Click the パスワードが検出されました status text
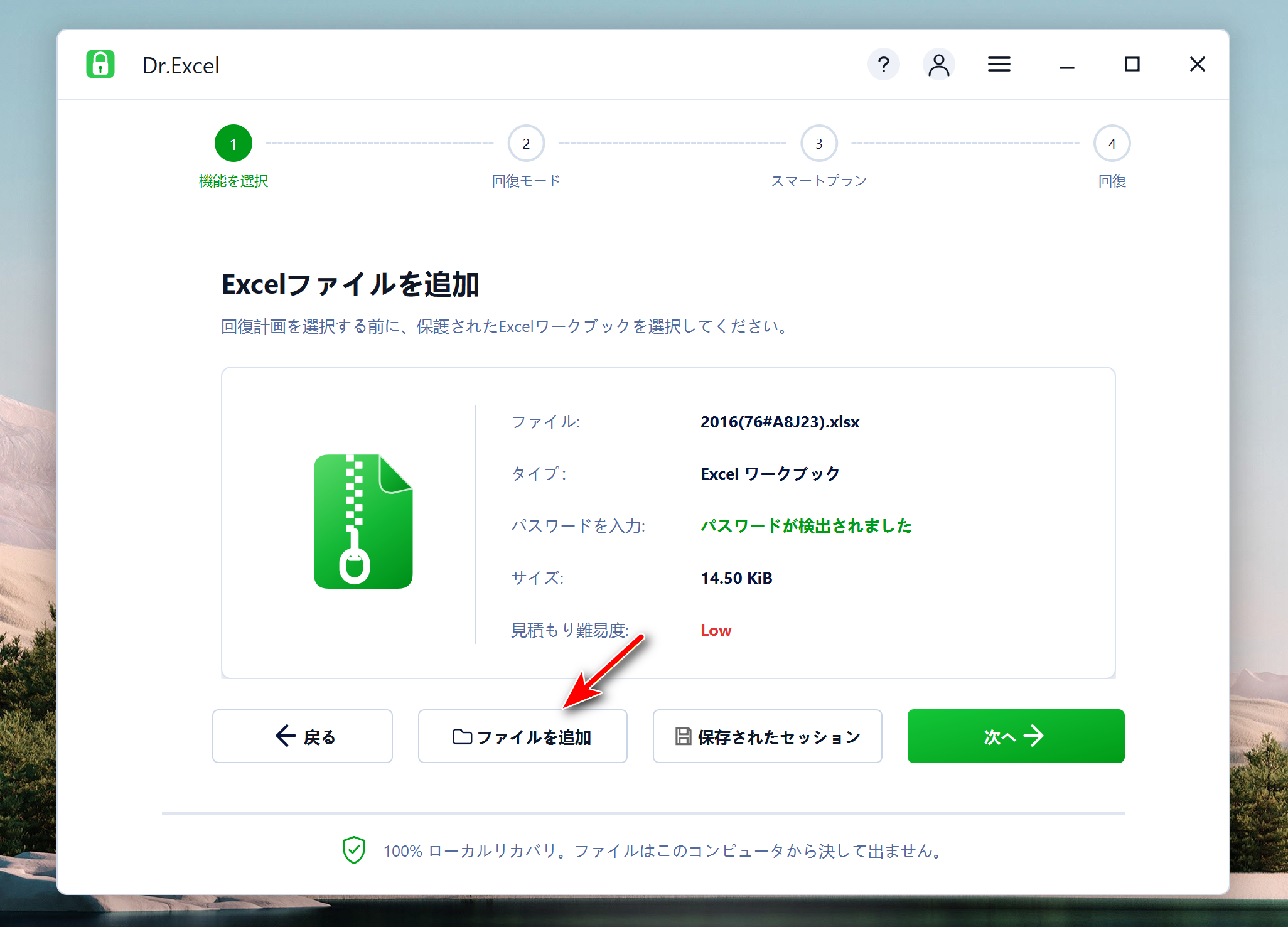1288x927 pixels. click(x=806, y=526)
